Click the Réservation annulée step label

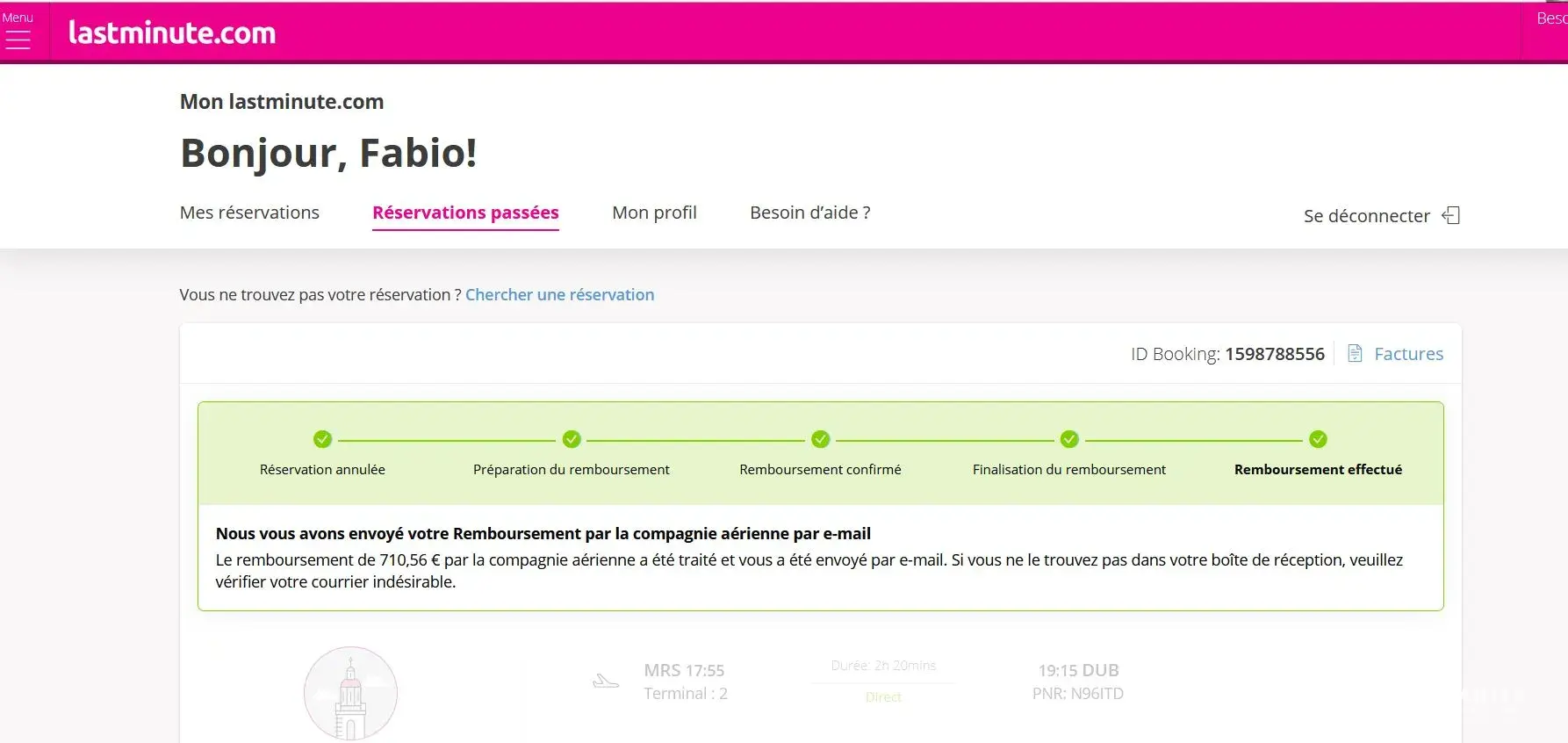click(322, 470)
